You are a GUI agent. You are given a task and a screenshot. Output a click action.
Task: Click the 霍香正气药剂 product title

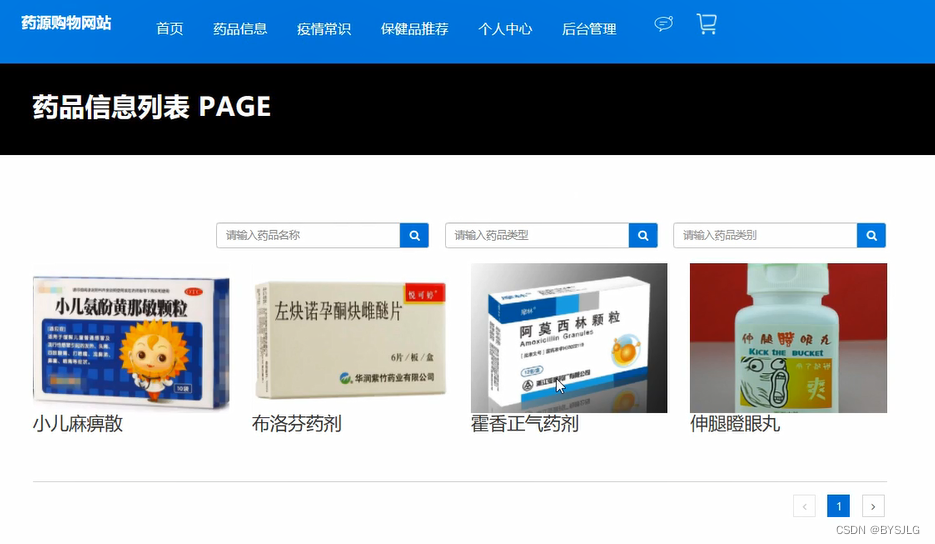pos(525,424)
